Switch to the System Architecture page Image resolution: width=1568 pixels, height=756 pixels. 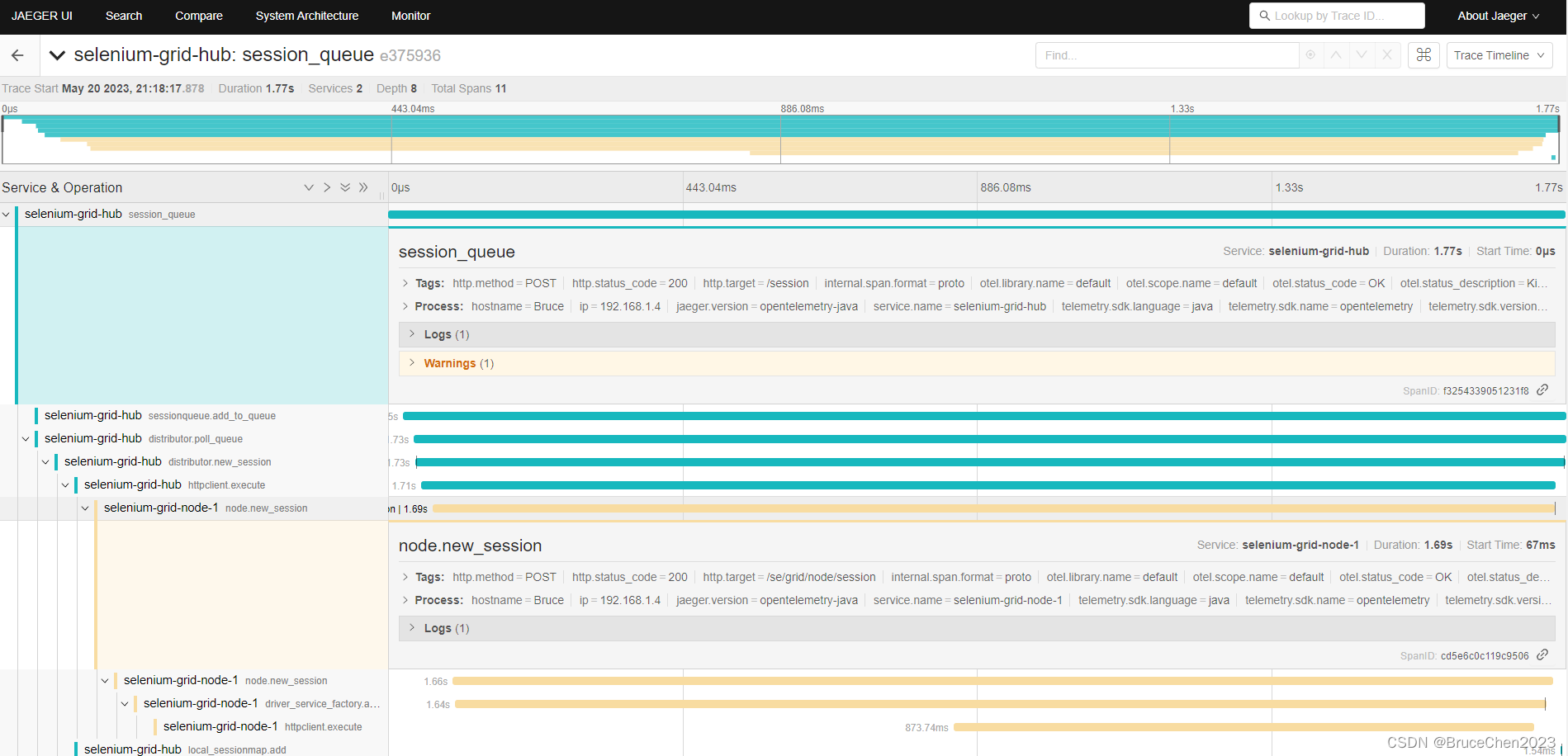[306, 15]
